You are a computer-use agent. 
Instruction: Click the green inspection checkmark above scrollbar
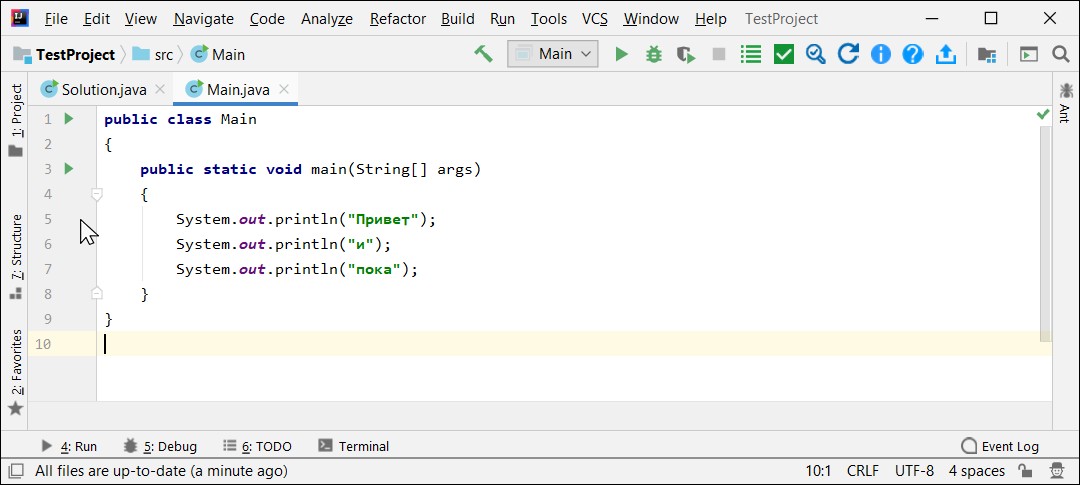pyautogui.click(x=1043, y=114)
